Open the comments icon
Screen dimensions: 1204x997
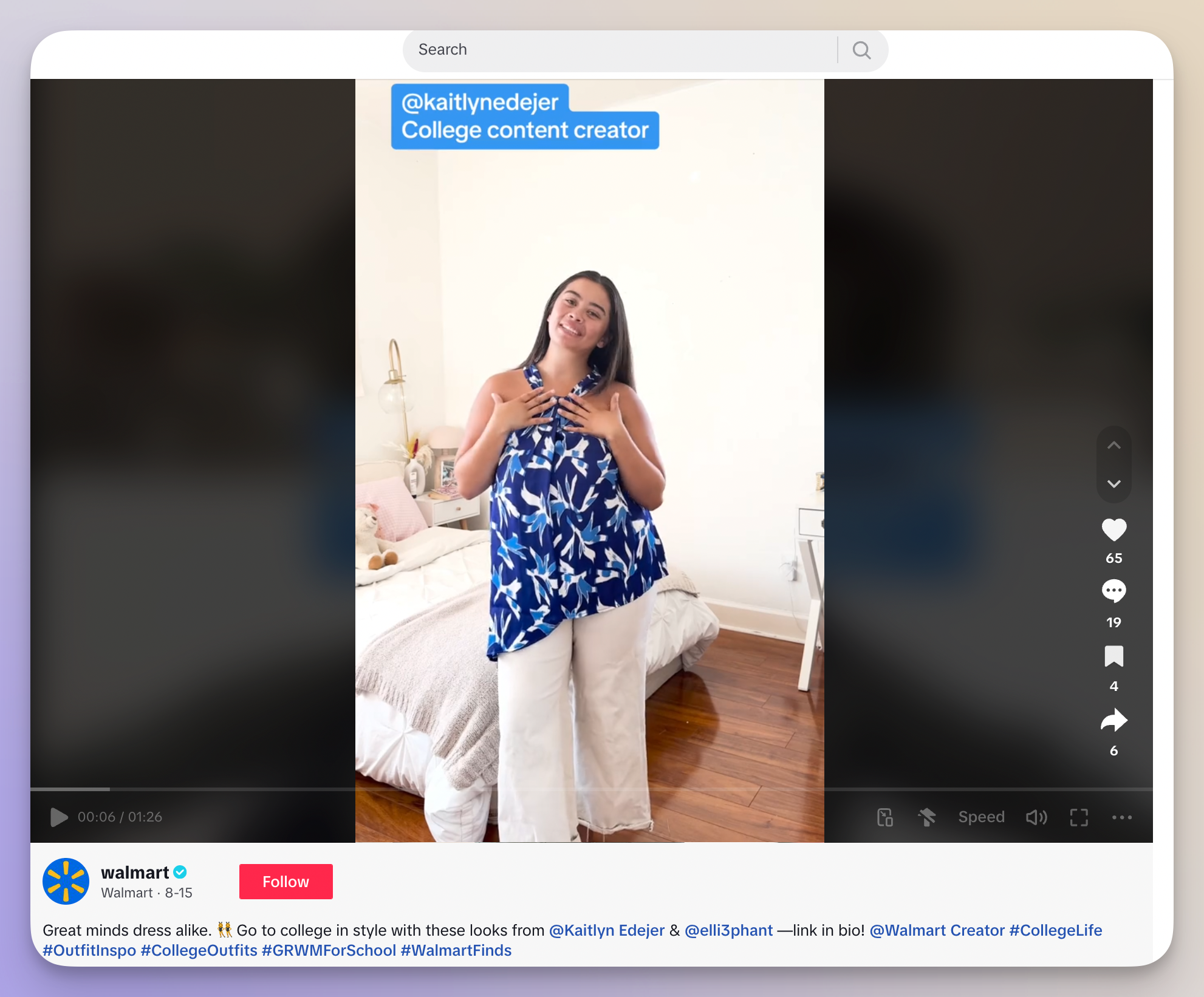(1113, 592)
